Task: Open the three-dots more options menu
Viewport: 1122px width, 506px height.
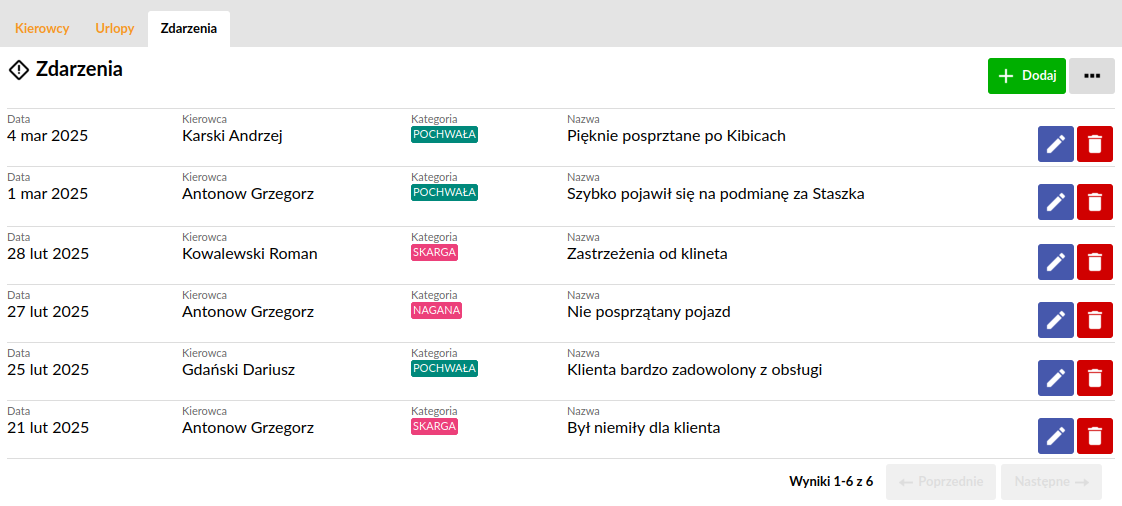Action: 1092,77
